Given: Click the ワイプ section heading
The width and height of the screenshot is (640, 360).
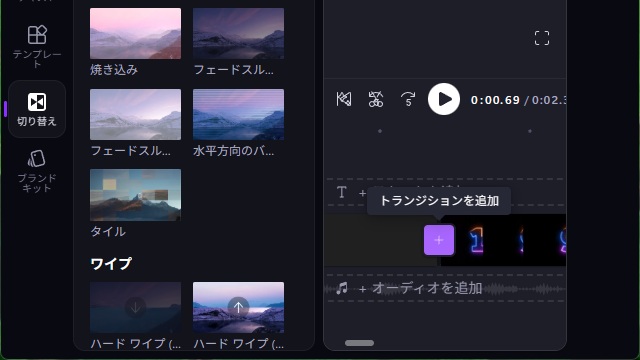Looking at the screenshot, I should point(111,263).
